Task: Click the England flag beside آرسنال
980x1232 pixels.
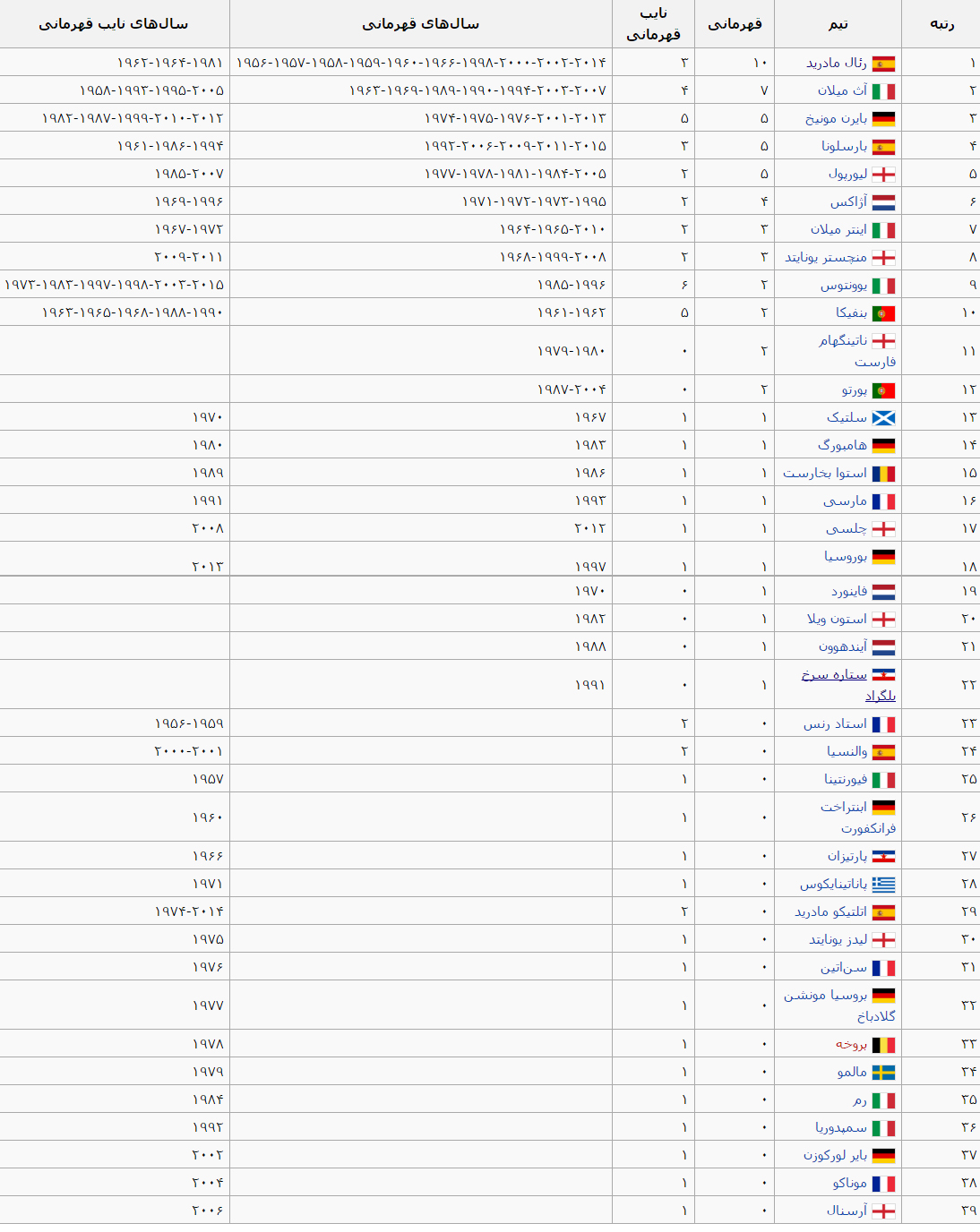Action: [x=883, y=1211]
